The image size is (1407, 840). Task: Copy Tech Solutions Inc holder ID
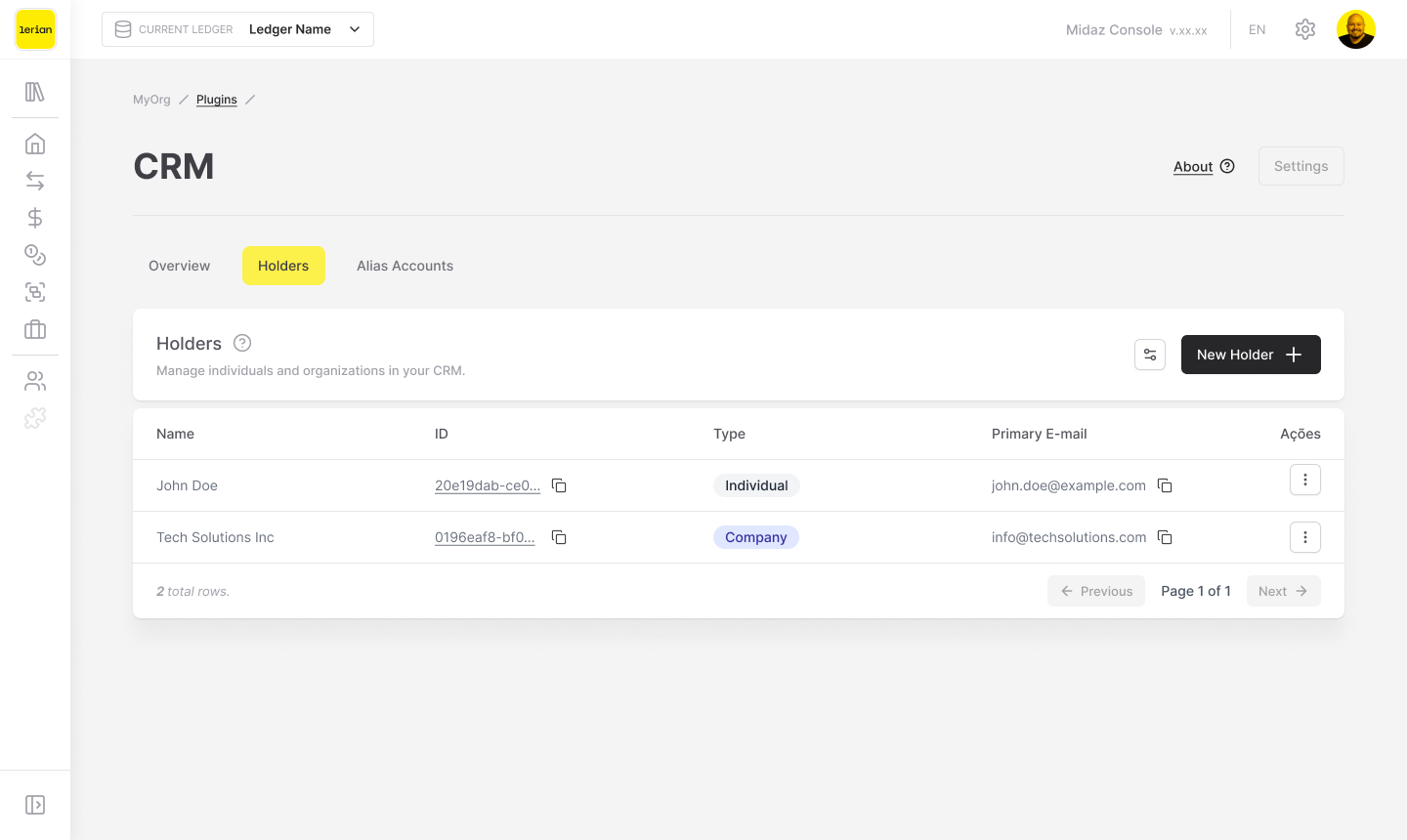[x=559, y=537]
